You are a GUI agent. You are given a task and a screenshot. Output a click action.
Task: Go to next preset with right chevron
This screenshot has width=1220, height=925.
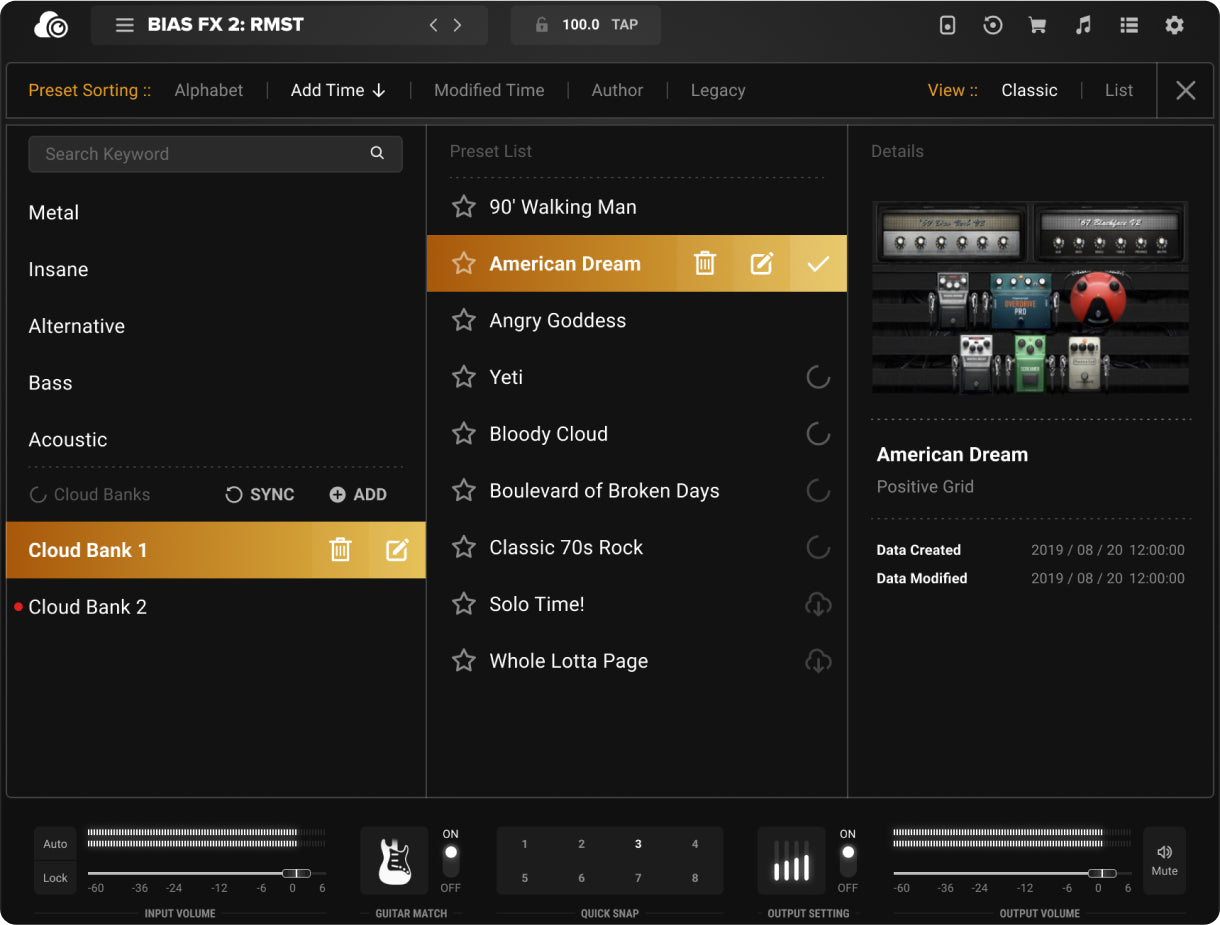pyautogui.click(x=458, y=25)
